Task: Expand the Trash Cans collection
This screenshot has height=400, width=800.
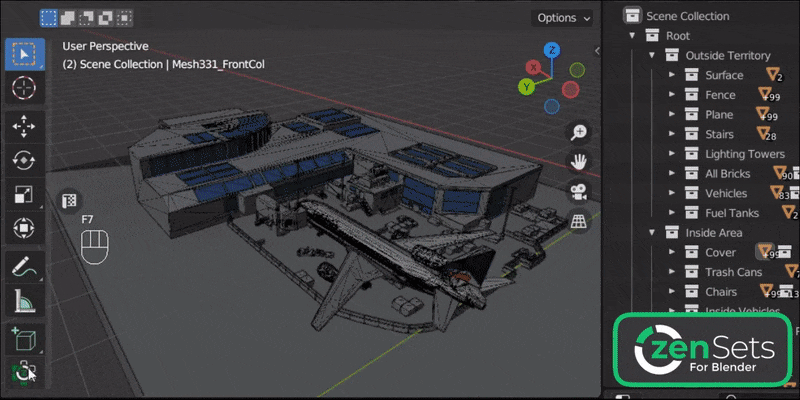Action: click(x=672, y=272)
